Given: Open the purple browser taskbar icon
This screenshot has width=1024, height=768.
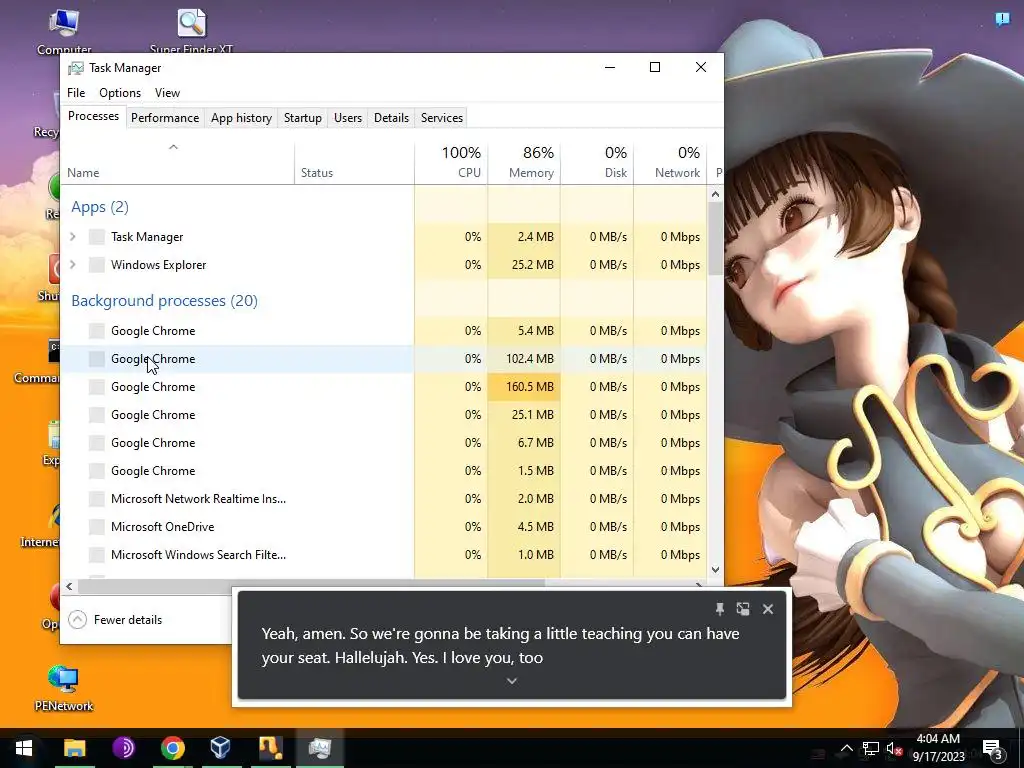Looking at the screenshot, I should tap(123, 748).
